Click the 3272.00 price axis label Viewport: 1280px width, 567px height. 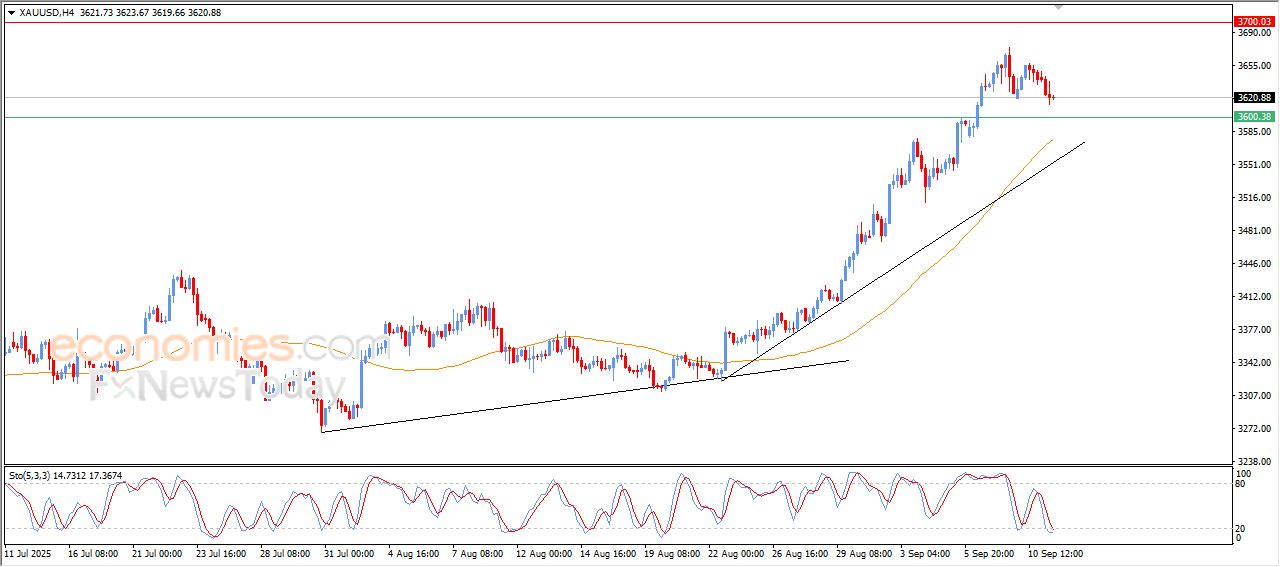pyautogui.click(x=1252, y=428)
